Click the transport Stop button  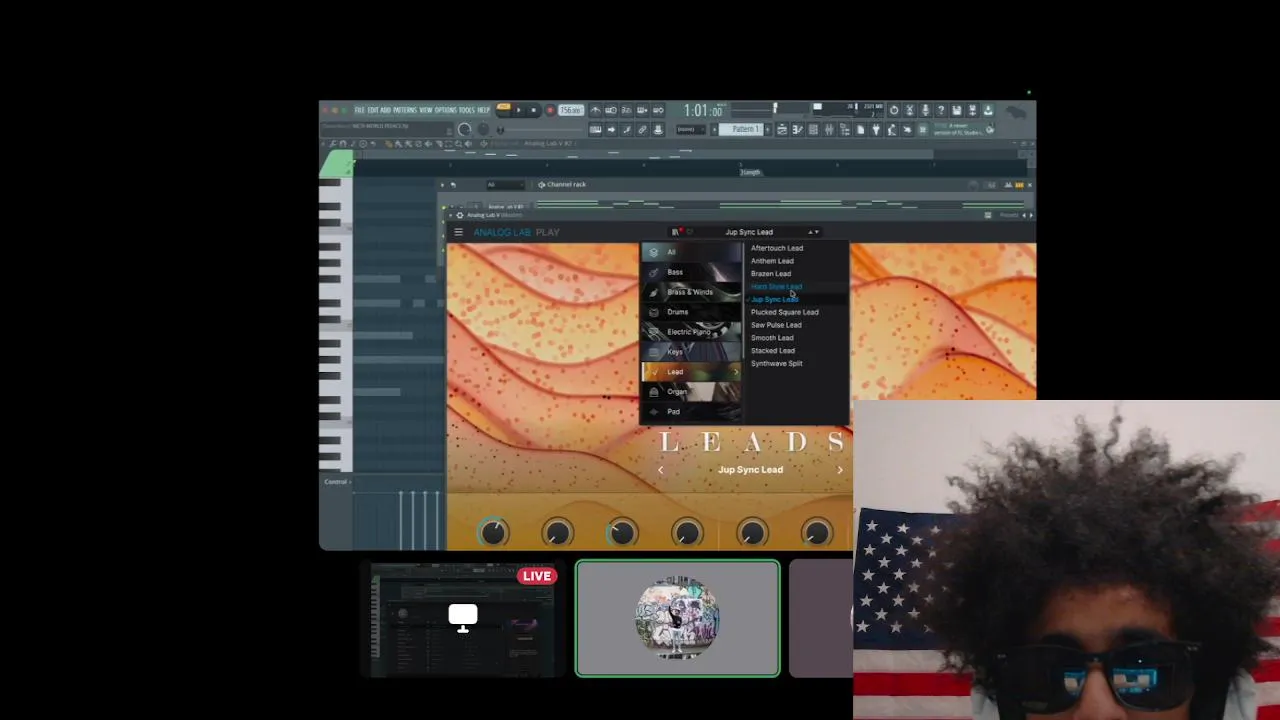click(x=533, y=110)
